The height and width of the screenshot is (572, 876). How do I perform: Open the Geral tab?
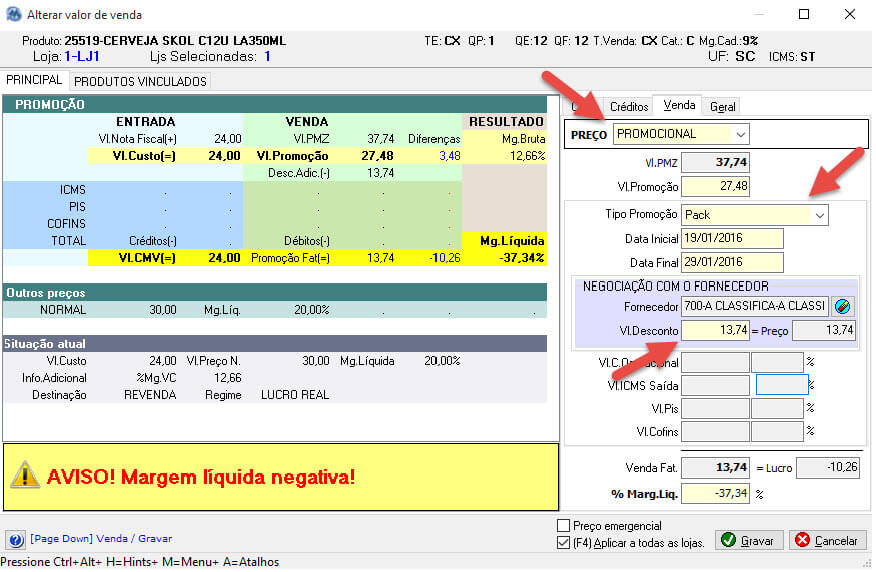coord(722,106)
